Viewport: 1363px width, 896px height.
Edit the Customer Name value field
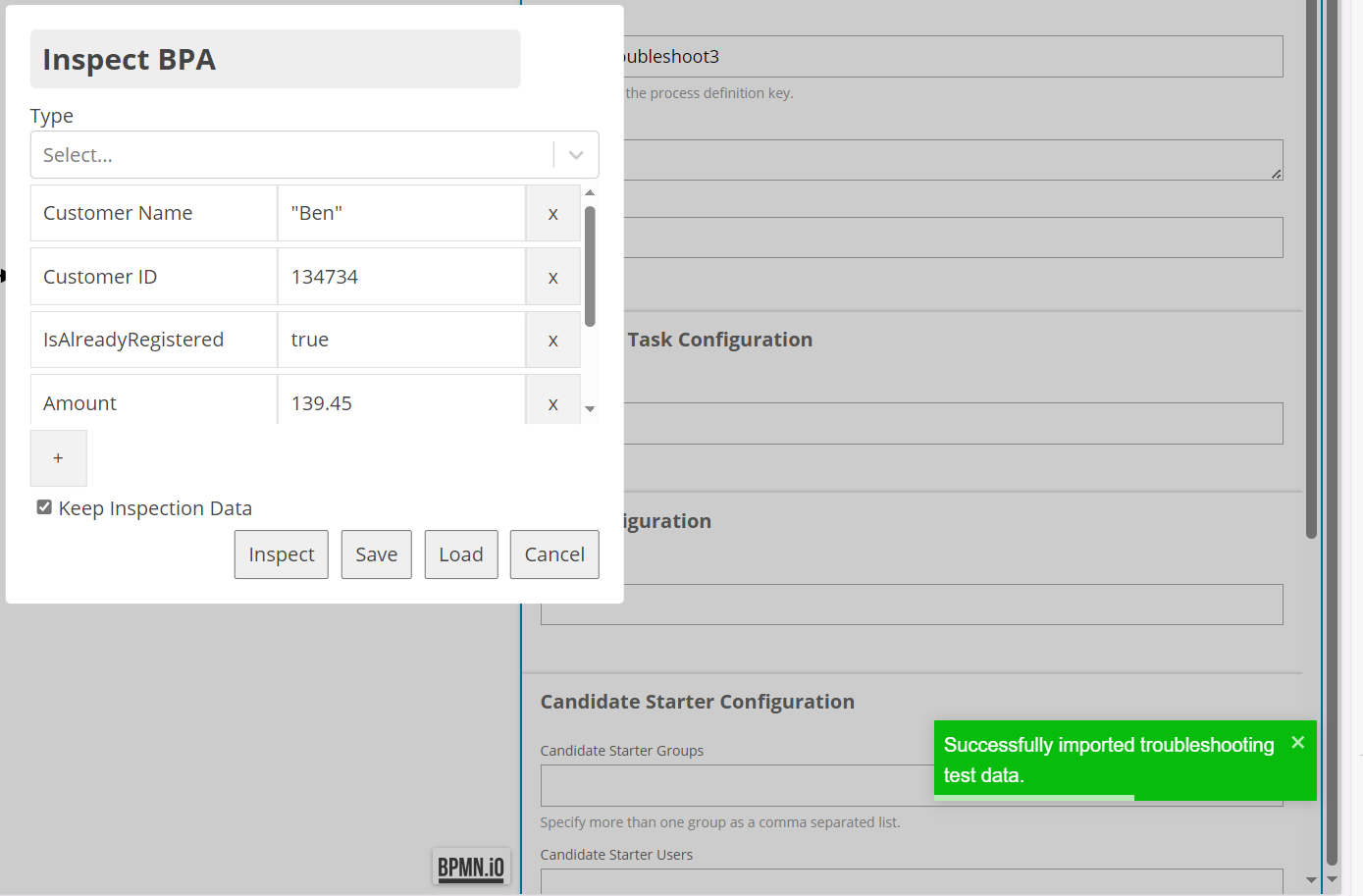coord(400,214)
